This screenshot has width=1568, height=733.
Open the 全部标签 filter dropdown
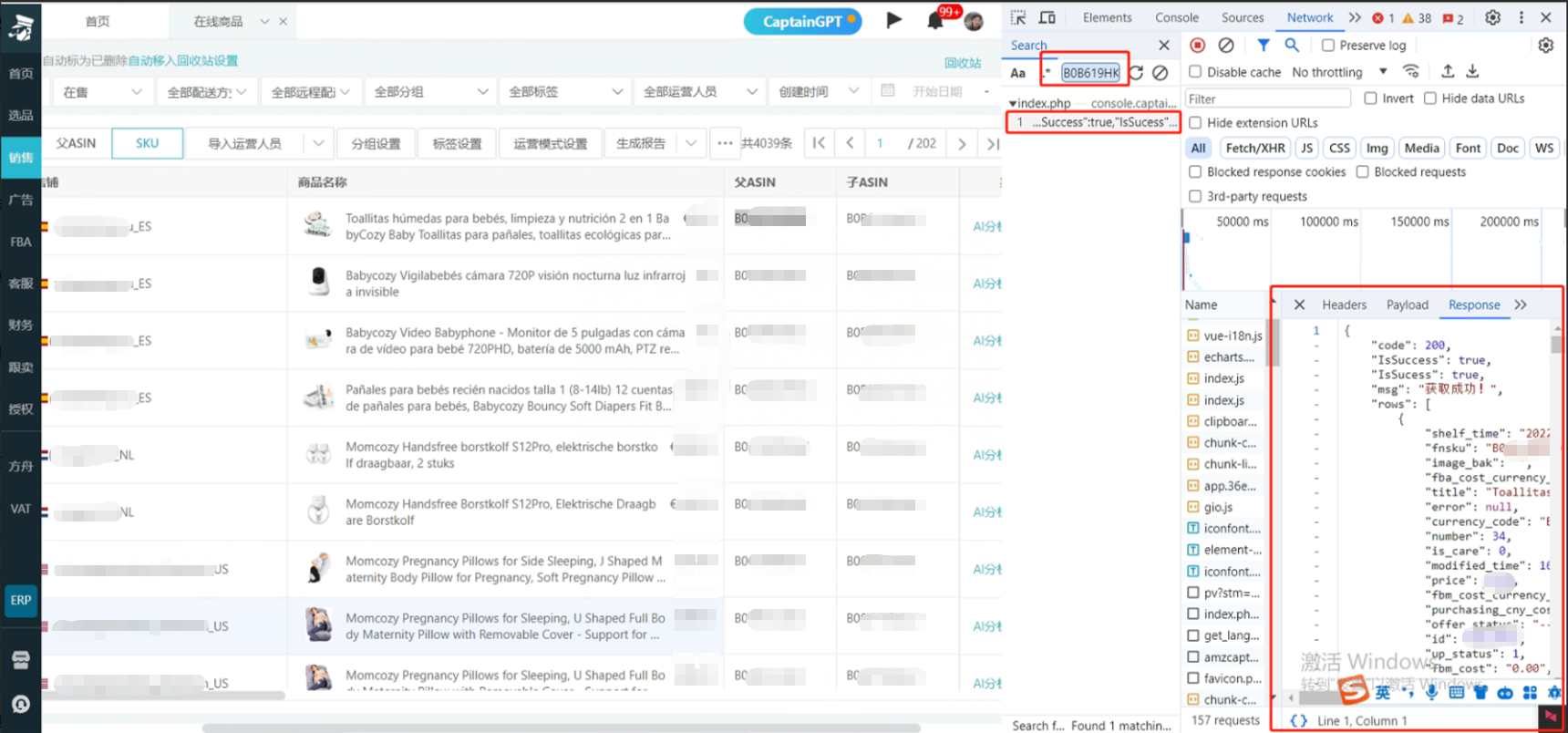tap(565, 91)
